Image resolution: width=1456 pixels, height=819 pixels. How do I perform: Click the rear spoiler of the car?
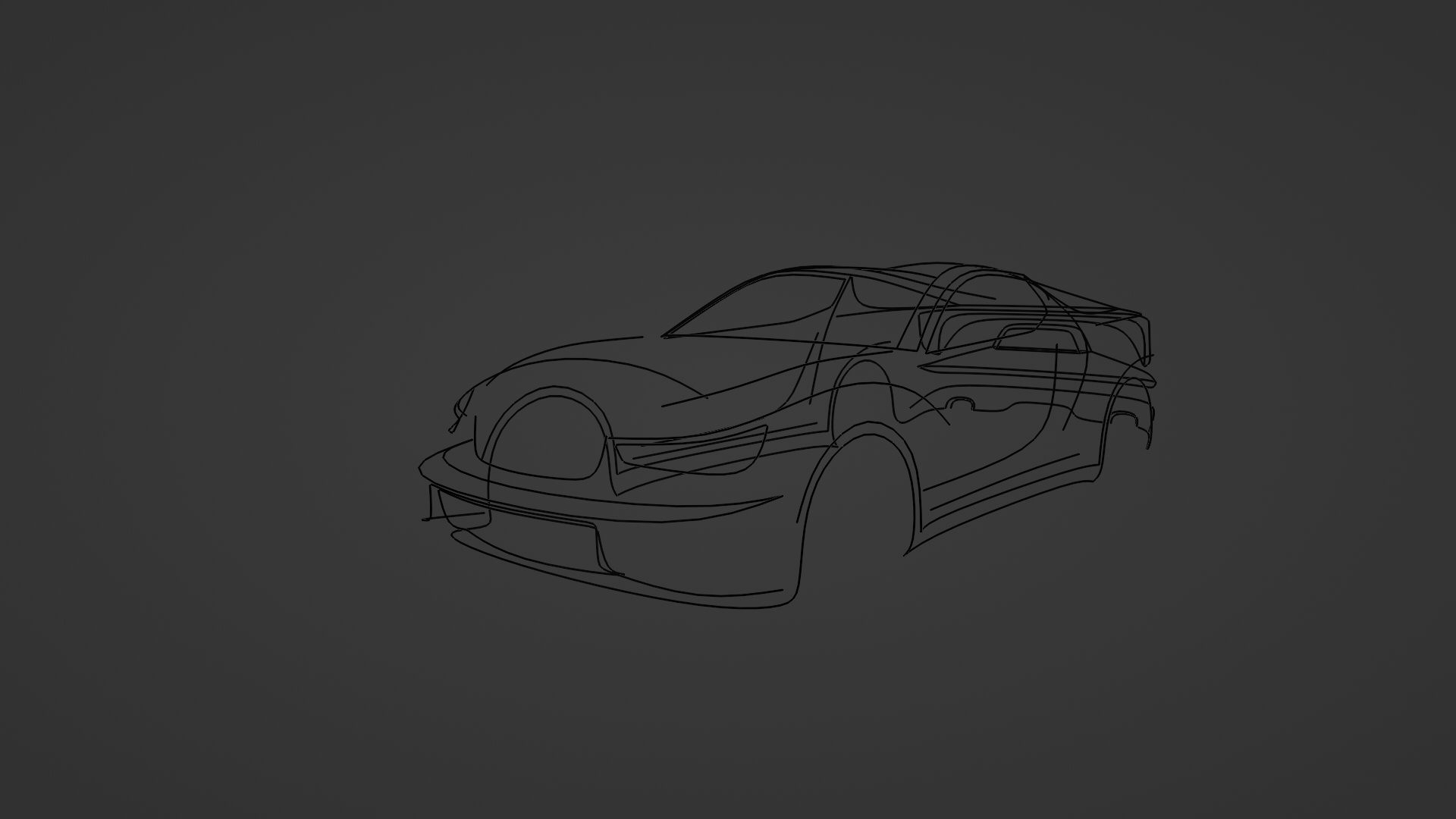pos(1122,322)
